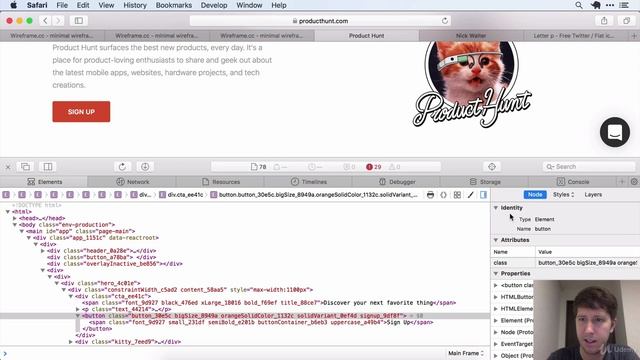Viewport: 640px width, 360px height.
Task: Open the Develop menu
Action: click(214, 5)
